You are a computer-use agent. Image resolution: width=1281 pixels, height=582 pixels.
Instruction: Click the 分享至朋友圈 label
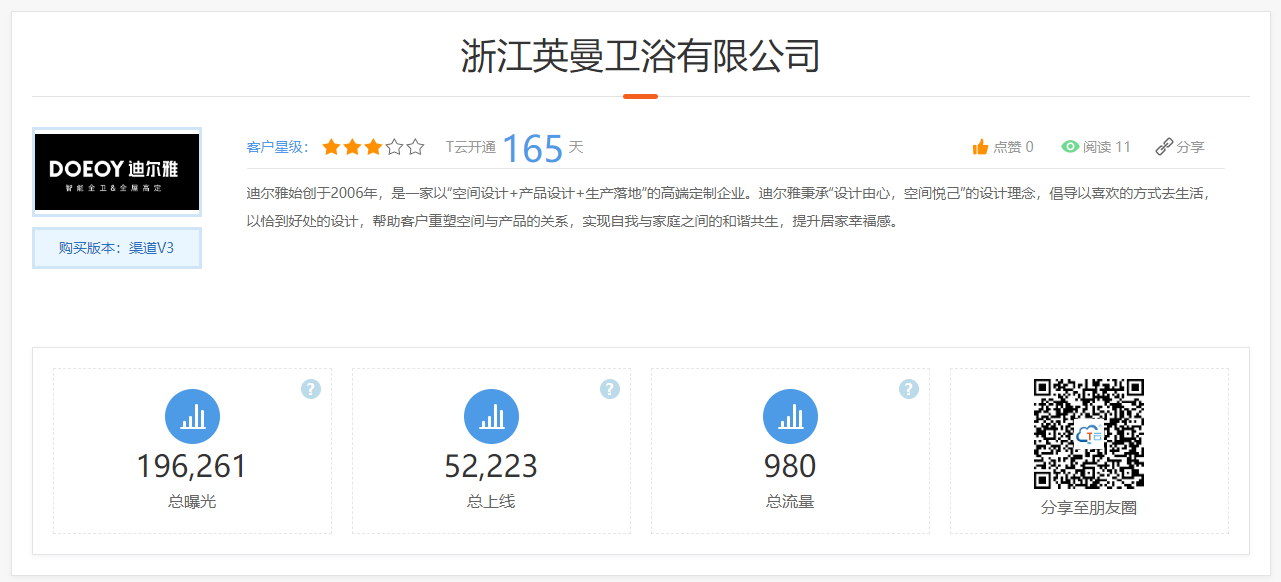pos(1089,507)
